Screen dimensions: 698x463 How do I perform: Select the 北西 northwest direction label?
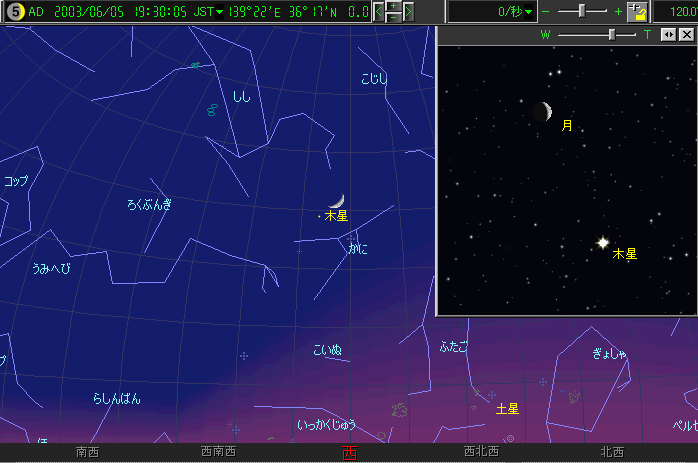pyautogui.click(x=611, y=453)
